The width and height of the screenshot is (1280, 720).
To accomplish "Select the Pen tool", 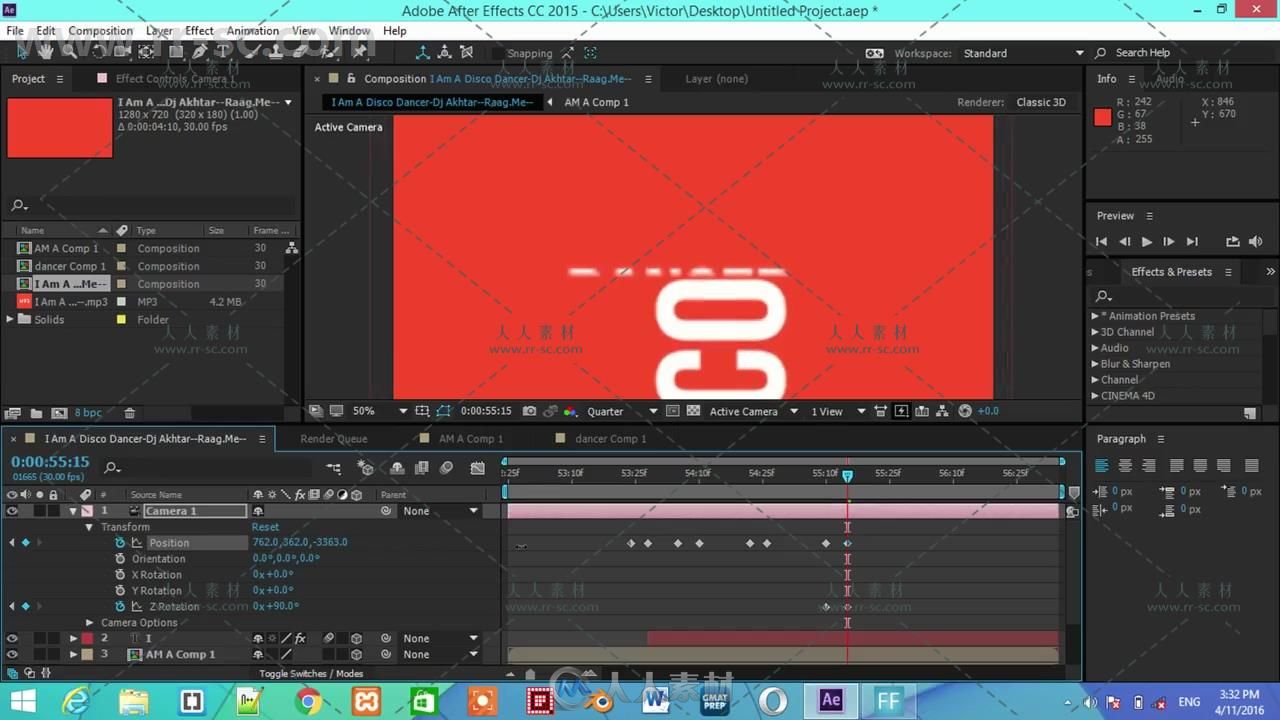I will (200, 52).
